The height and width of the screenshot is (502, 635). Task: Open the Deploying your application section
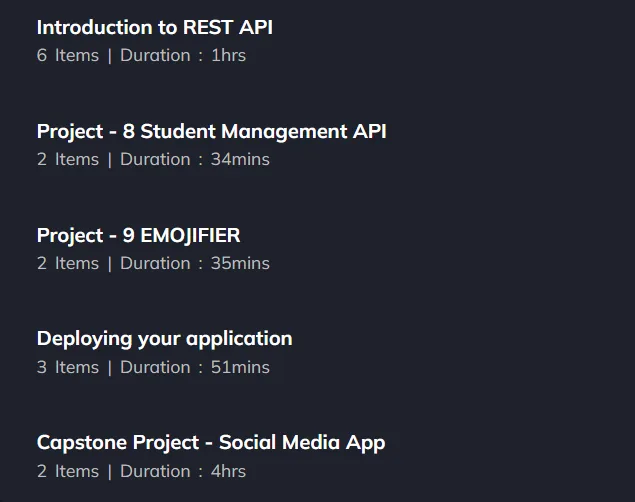pos(164,339)
